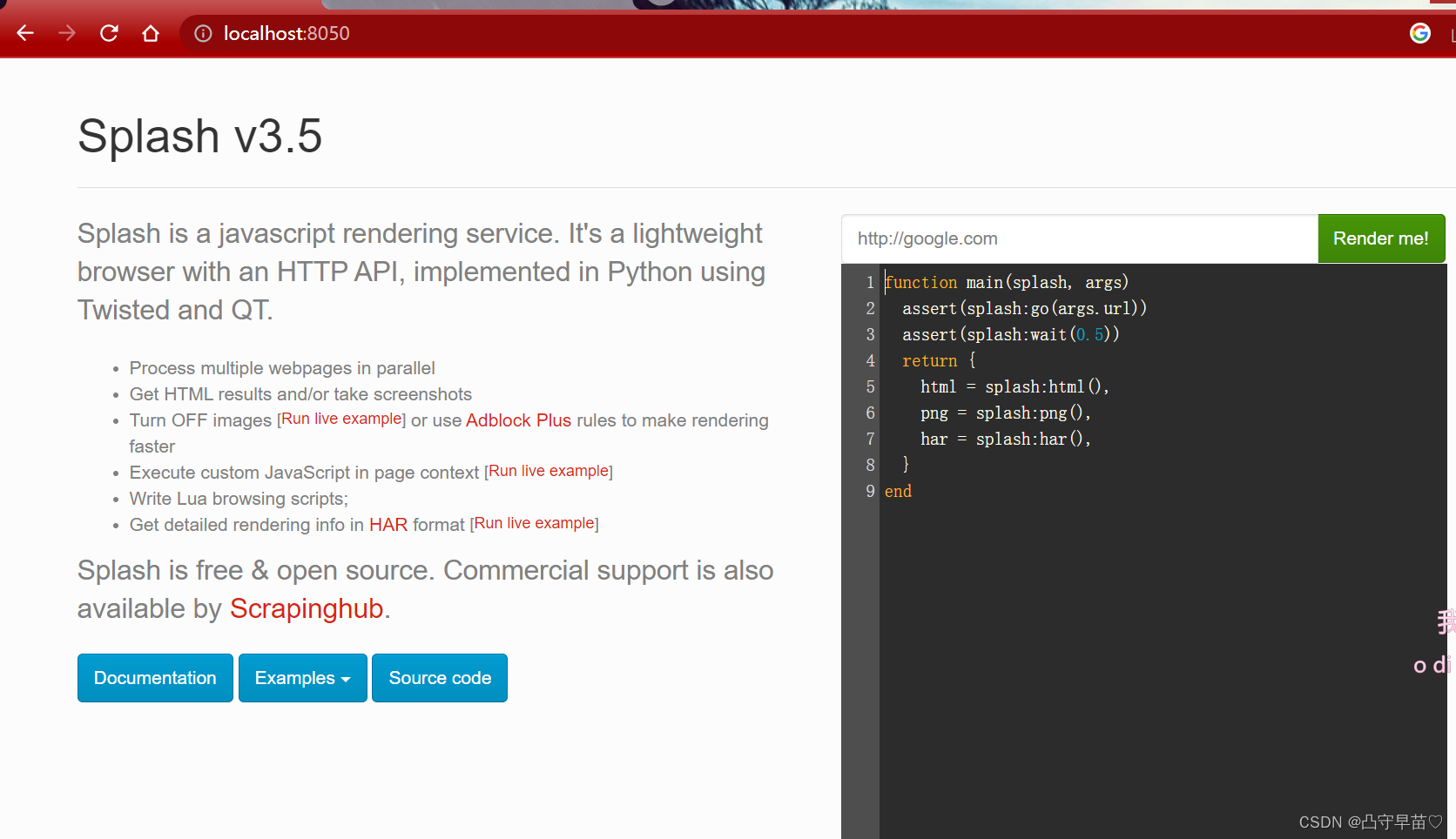This screenshot has width=1456, height=839.
Task: Run live example for HAR rendering info
Action: tap(535, 523)
